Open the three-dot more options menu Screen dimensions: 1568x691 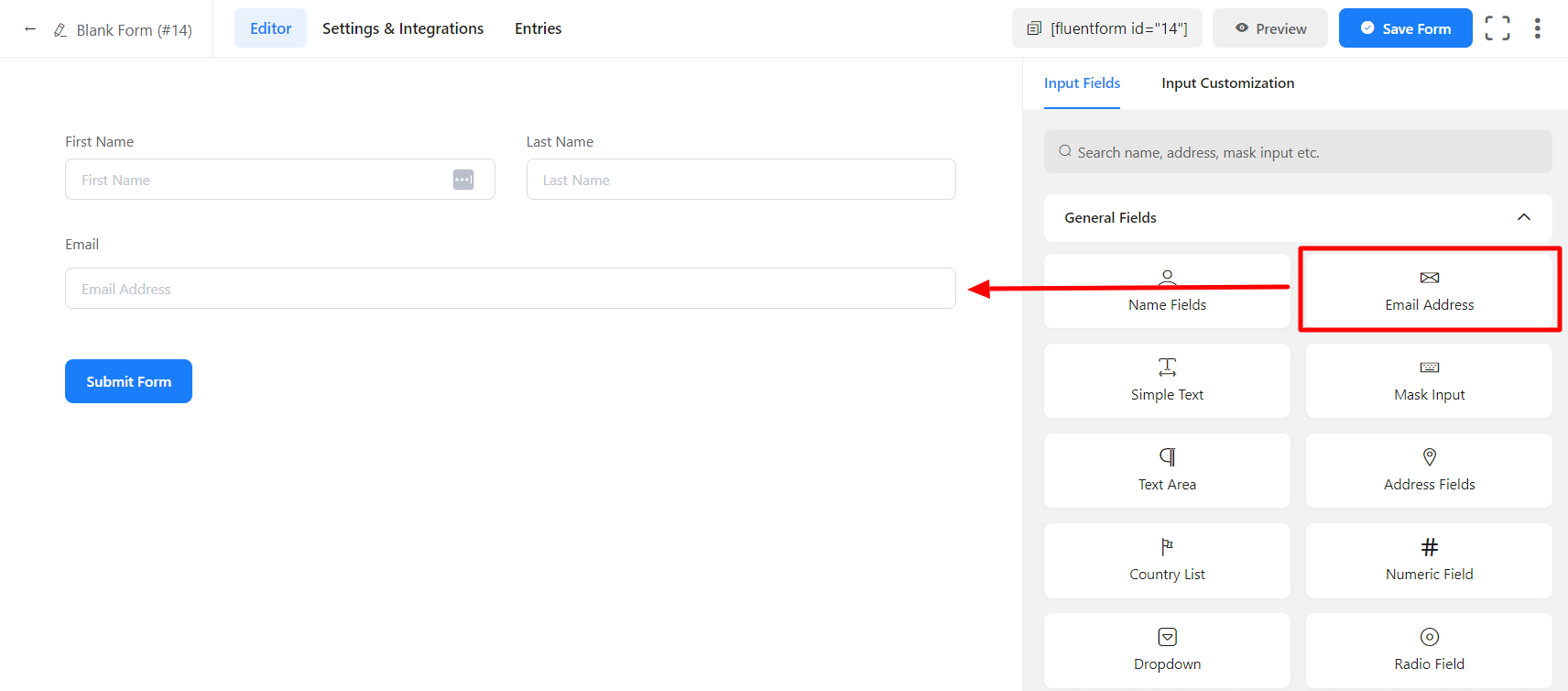point(1538,28)
